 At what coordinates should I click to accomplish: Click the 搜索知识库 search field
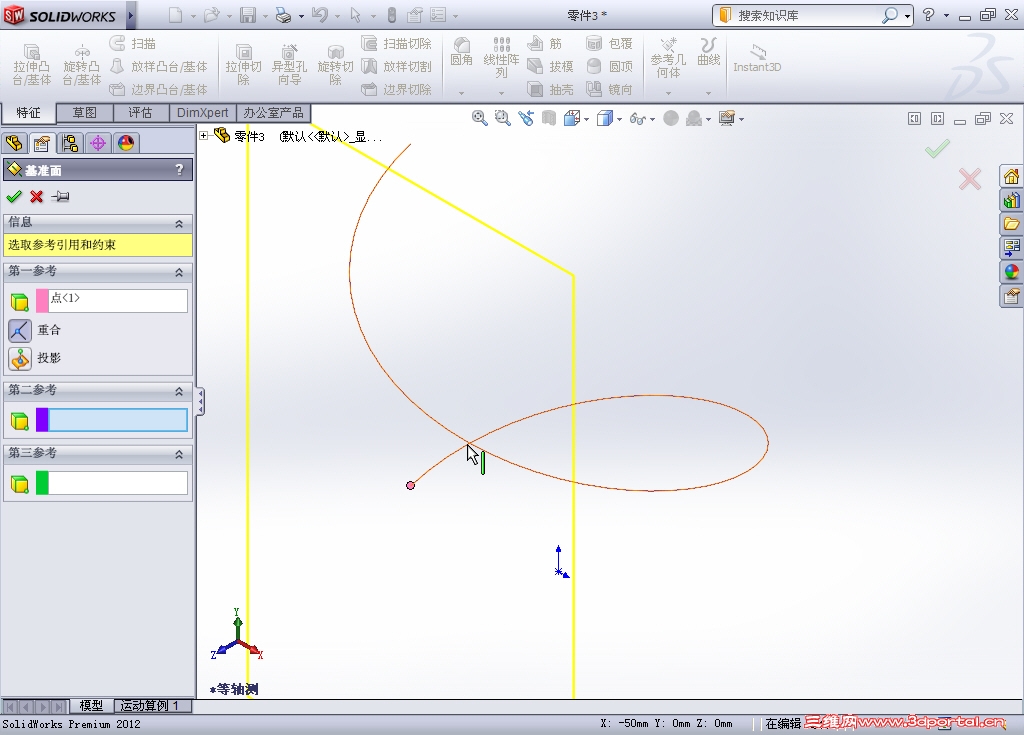[807, 15]
